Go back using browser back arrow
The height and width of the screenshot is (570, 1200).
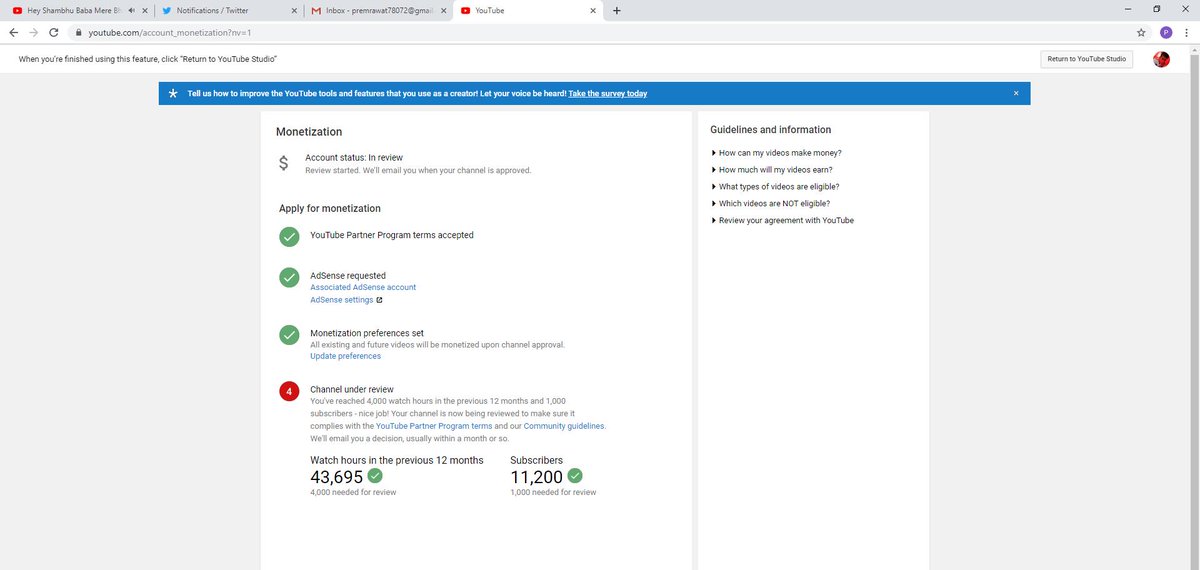coord(13,32)
